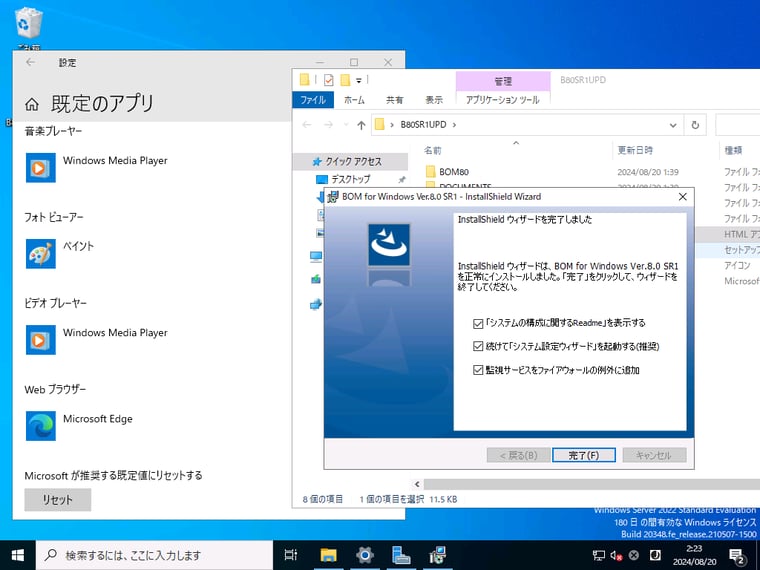This screenshot has height=570, width=760.
Task: Click the 完了(F) finish button
Action: [584, 455]
